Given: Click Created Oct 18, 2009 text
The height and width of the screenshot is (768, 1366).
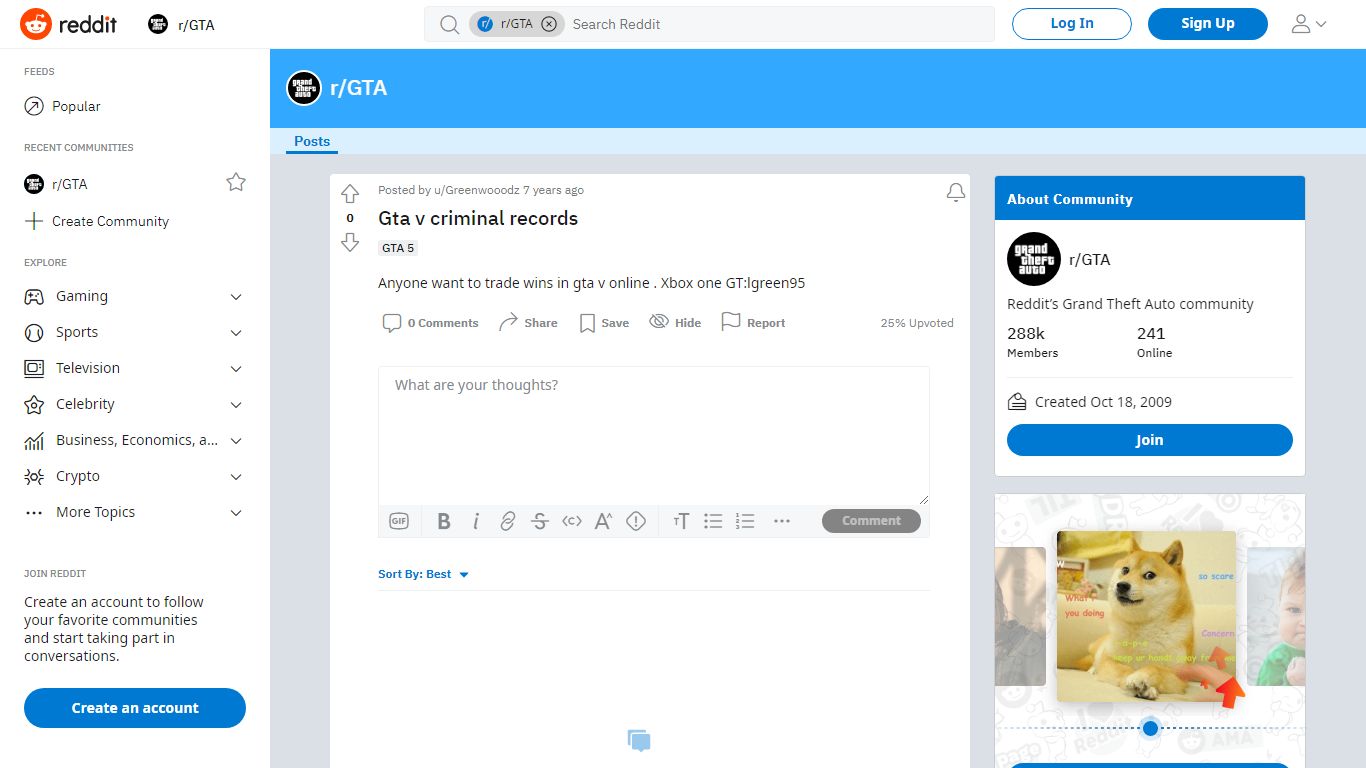Looking at the screenshot, I should click(x=1103, y=402).
